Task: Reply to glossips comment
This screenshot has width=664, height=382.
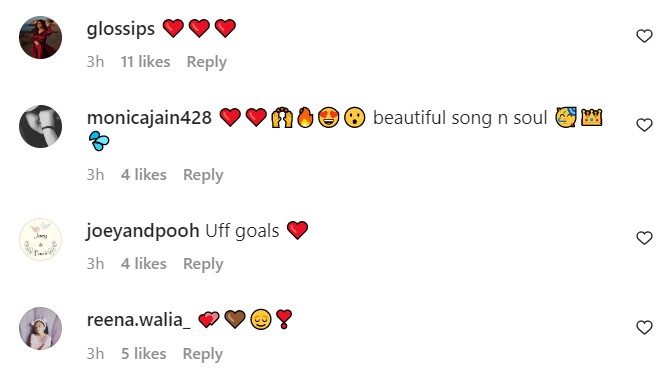Action: 207,62
